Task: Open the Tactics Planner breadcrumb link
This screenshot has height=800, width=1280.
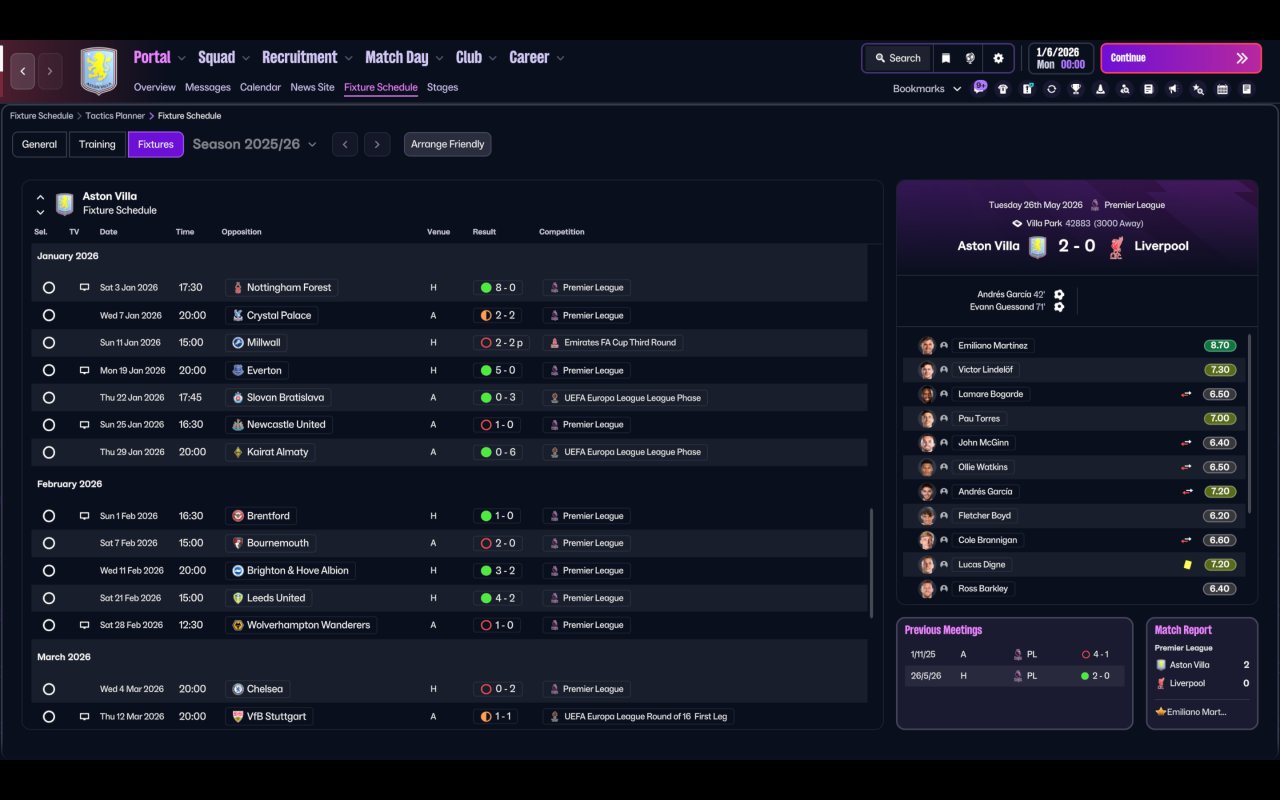Action: (115, 116)
